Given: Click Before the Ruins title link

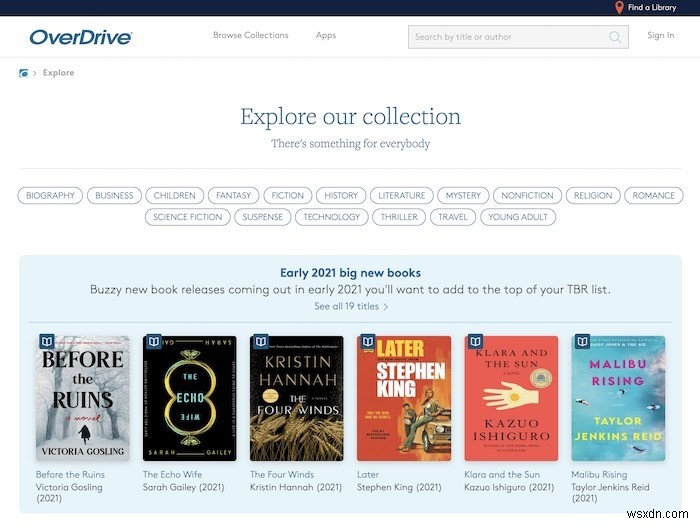Looking at the screenshot, I should tap(70, 474).
